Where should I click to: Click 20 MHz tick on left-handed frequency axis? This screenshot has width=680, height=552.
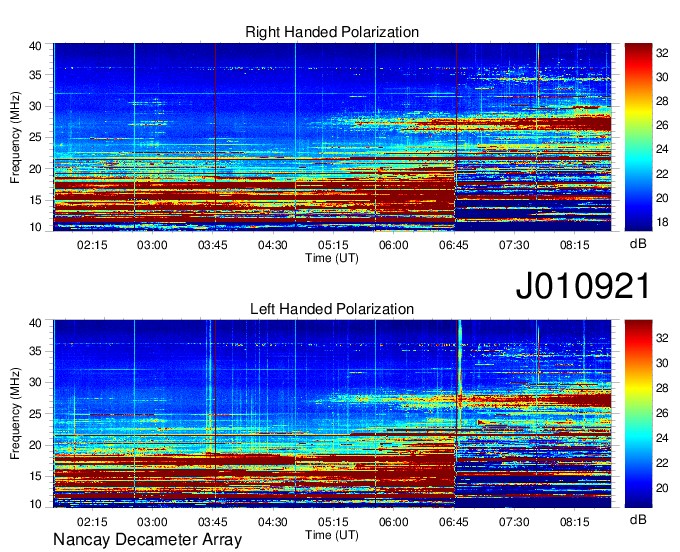[36, 445]
